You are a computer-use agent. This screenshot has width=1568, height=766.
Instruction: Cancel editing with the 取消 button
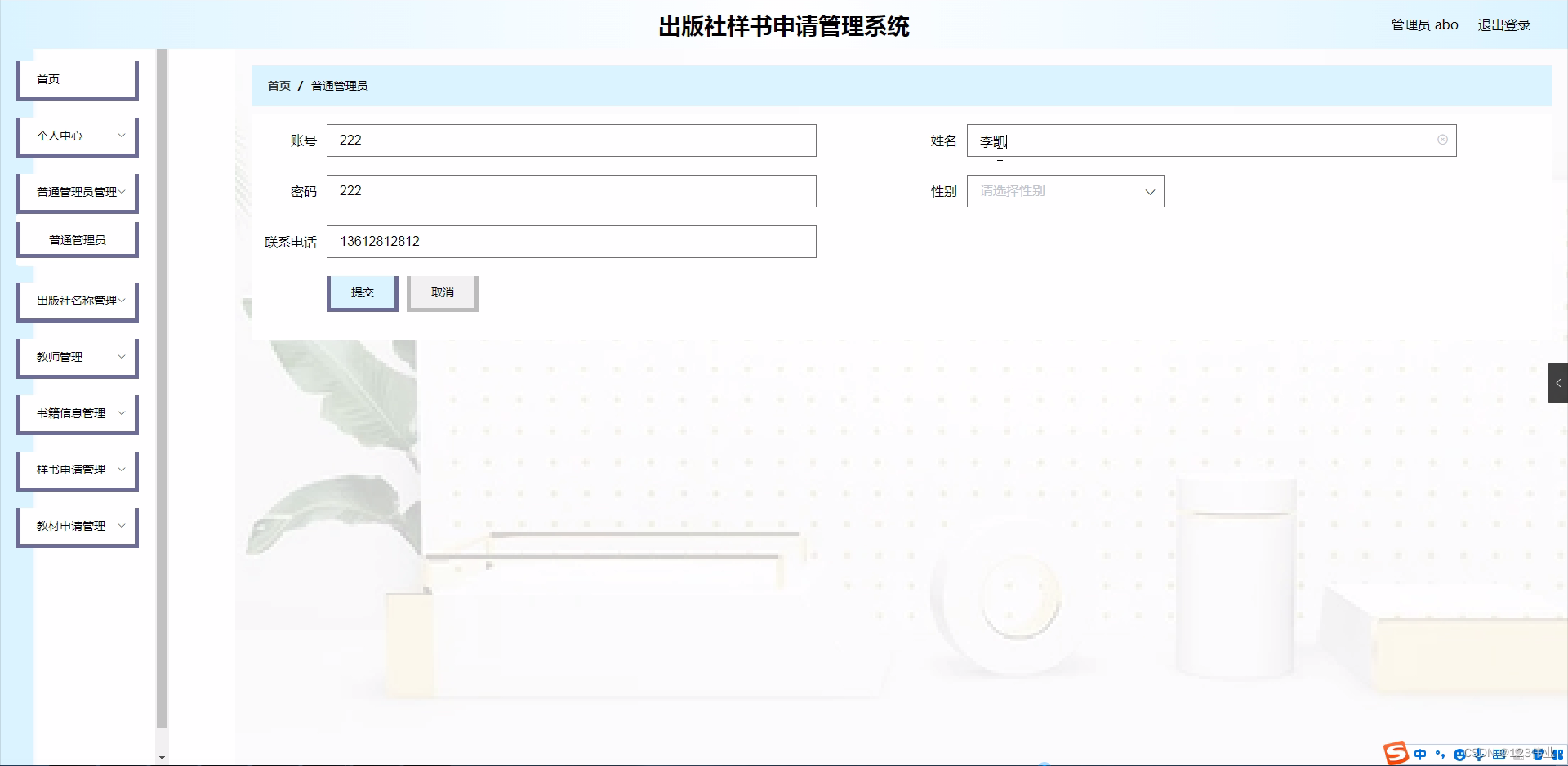(x=442, y=292)
